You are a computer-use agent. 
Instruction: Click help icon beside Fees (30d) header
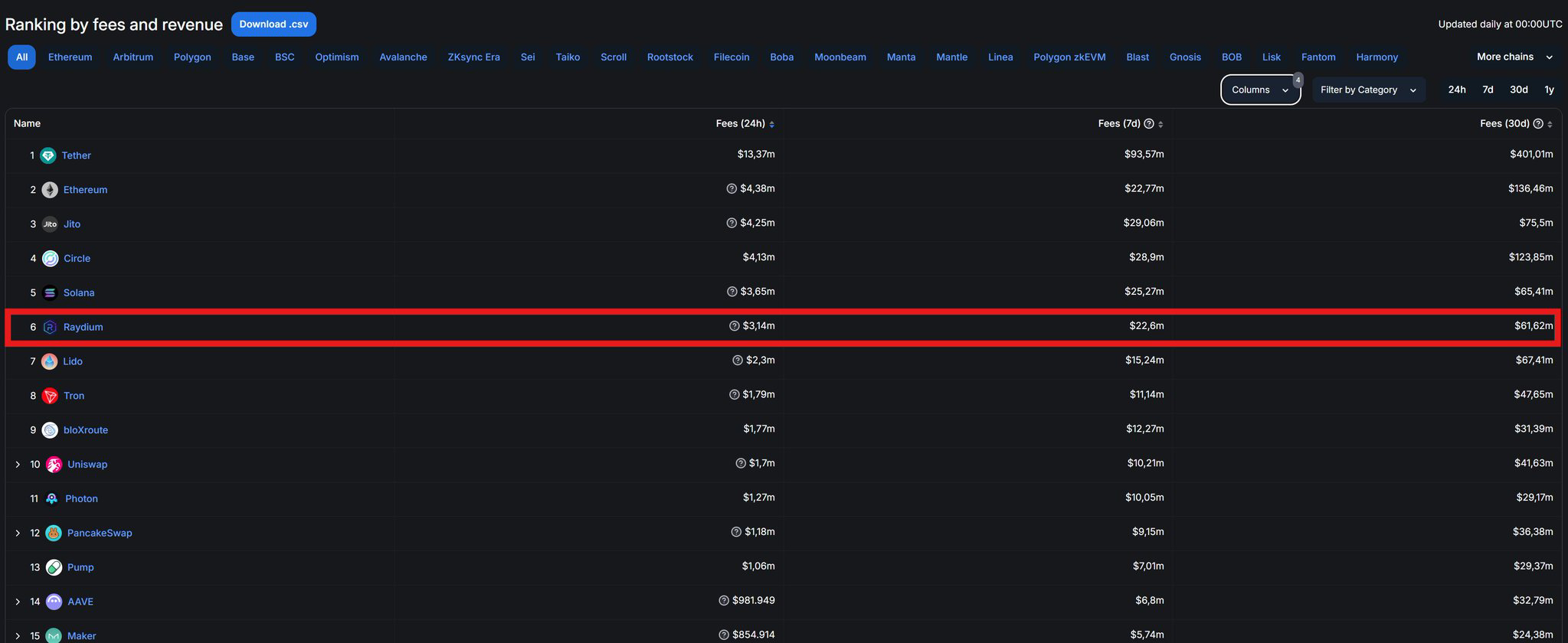coord(1537,124)
